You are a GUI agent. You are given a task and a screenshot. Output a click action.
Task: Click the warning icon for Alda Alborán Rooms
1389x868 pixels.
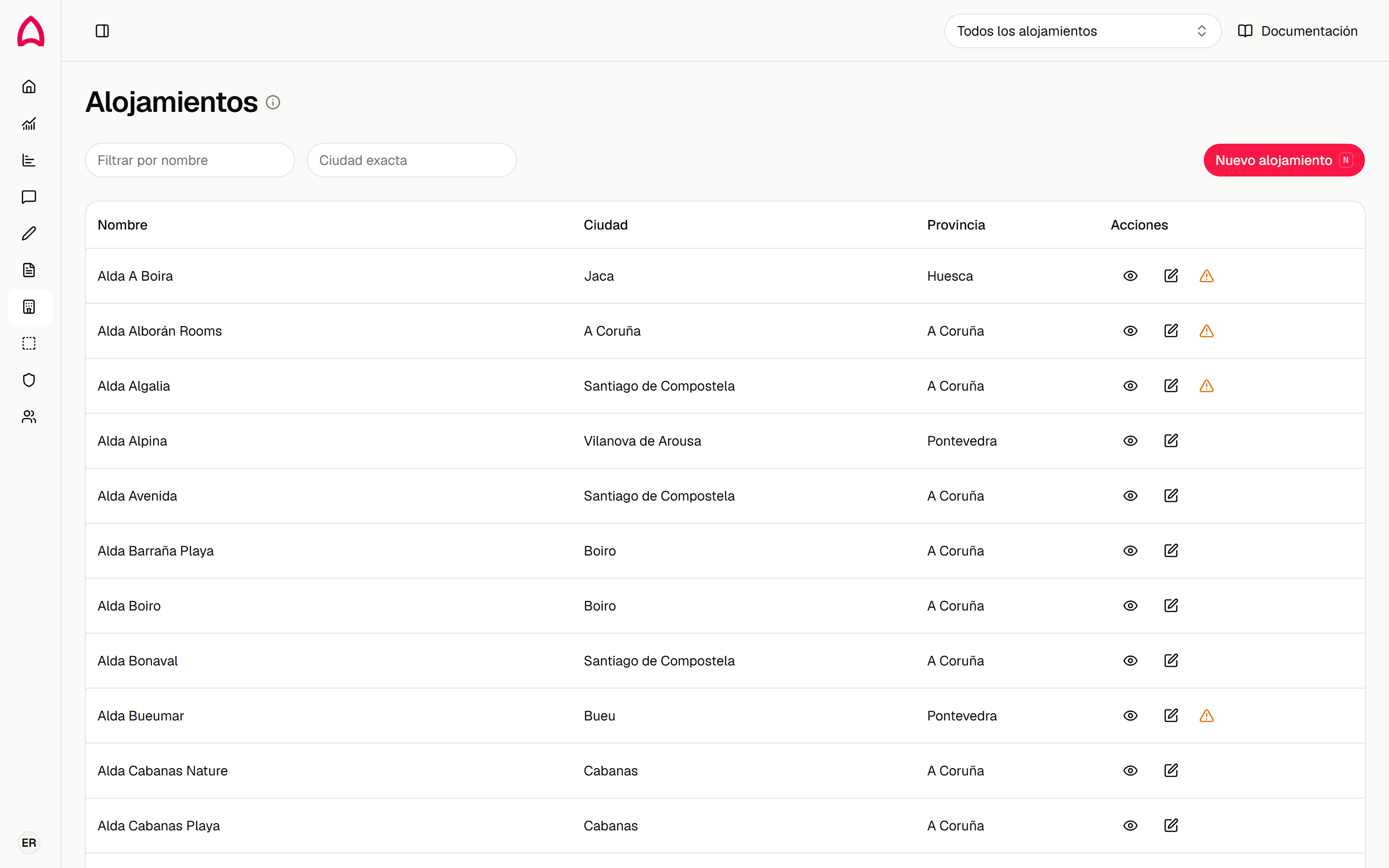pyautogui.click(x=1207, y=331)
